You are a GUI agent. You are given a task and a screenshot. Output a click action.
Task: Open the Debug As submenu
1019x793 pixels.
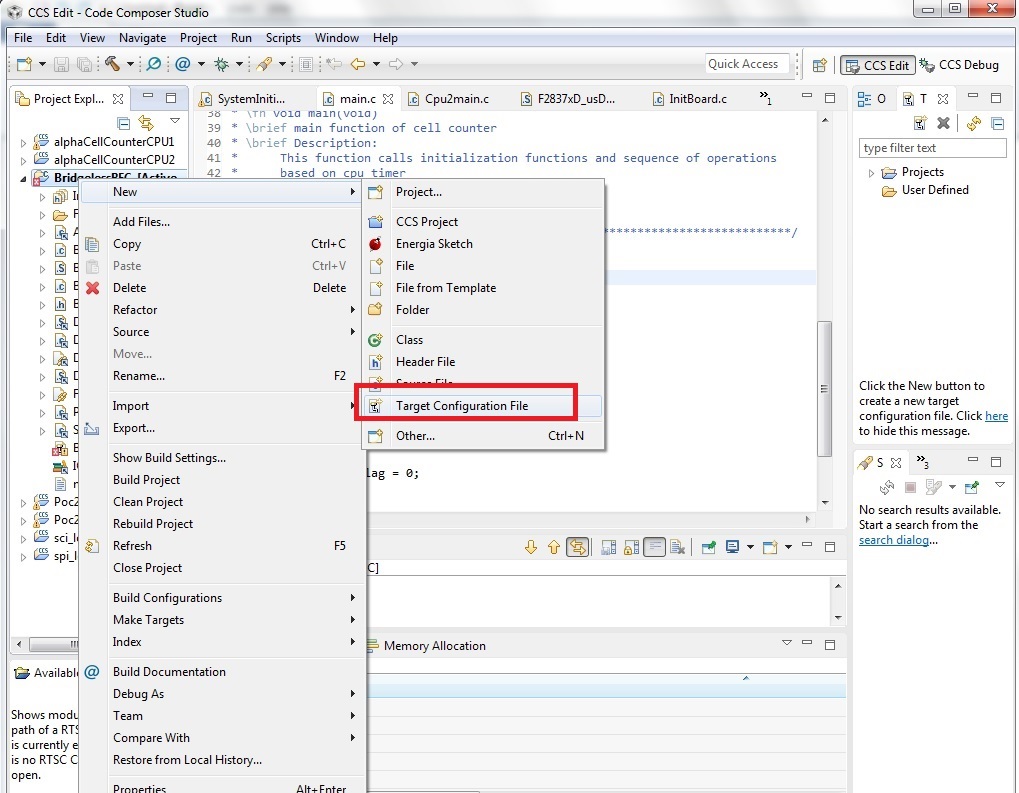[223, 694]
